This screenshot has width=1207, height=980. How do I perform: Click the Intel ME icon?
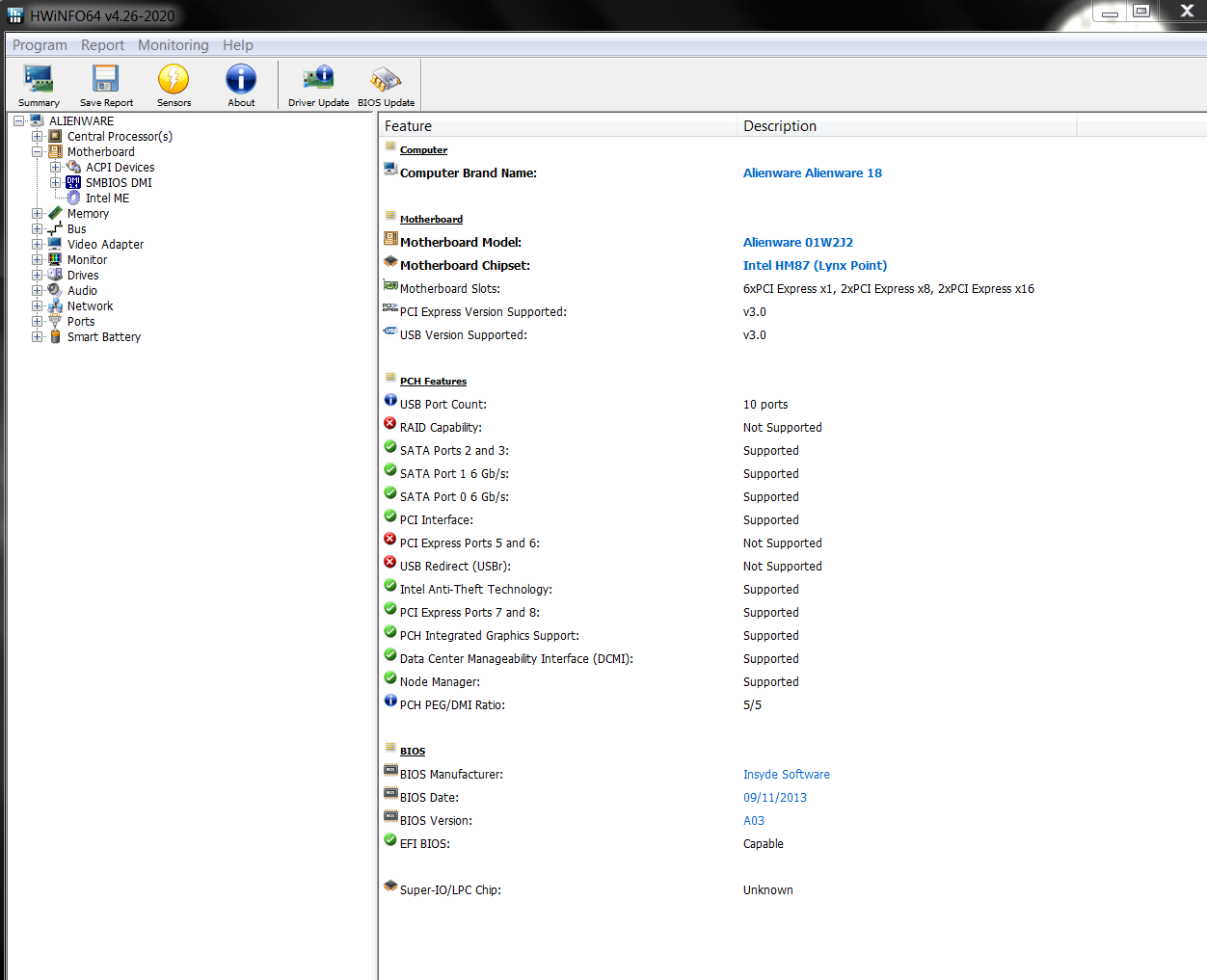[73, 198]
